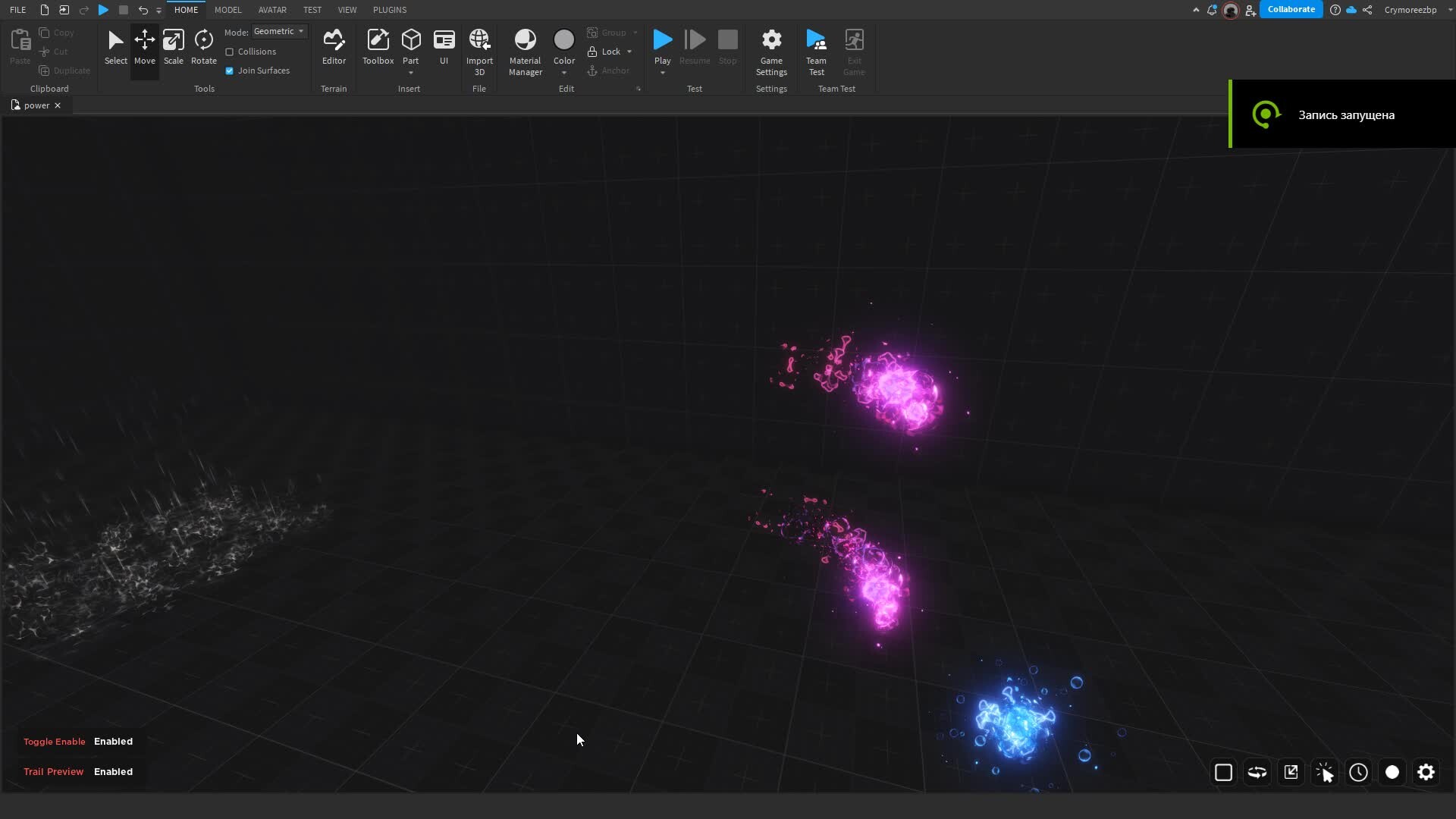Image resolution: width=1456 pixels, height=819 pixels.
Task: Activate the Rotate tool
Action: 203,45
